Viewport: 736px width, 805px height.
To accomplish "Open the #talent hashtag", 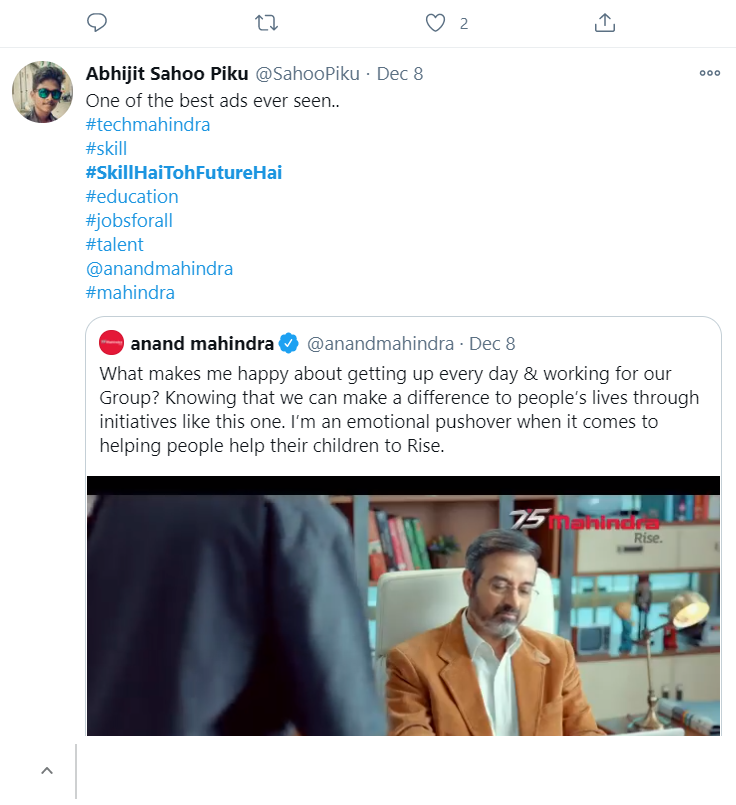I will [x=114, y=245].
